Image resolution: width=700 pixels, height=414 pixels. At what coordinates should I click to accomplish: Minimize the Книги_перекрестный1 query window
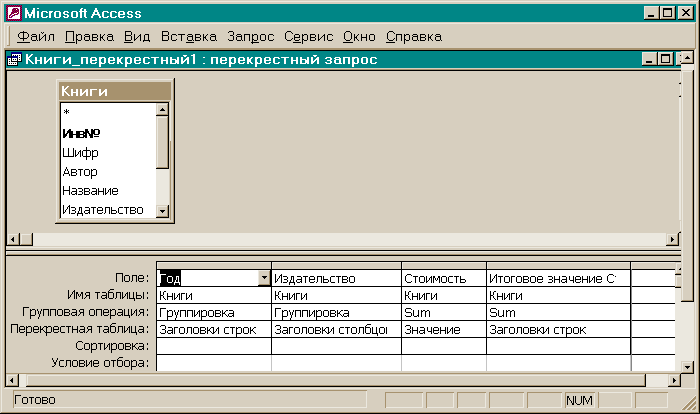pos(649,59)
